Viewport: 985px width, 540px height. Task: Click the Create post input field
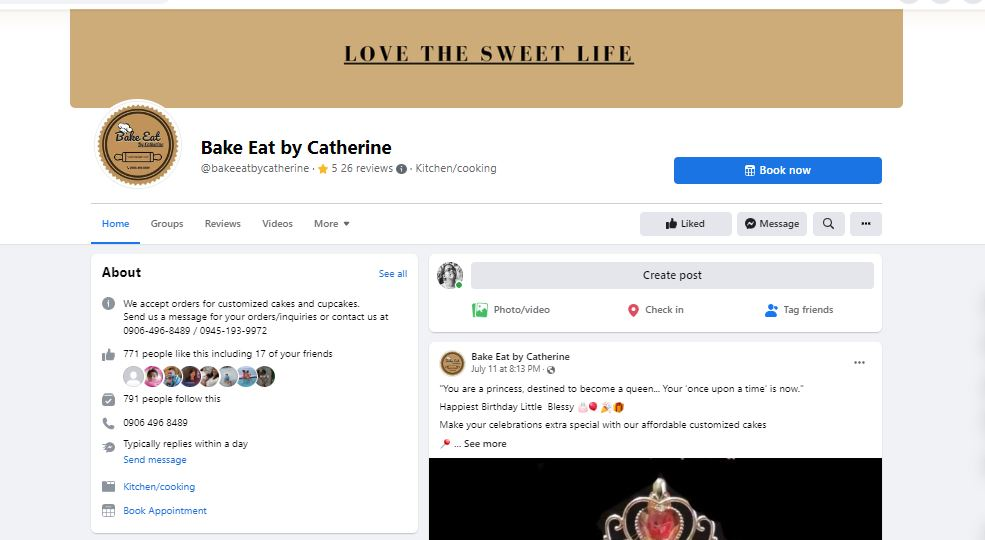tap(672, 275)
